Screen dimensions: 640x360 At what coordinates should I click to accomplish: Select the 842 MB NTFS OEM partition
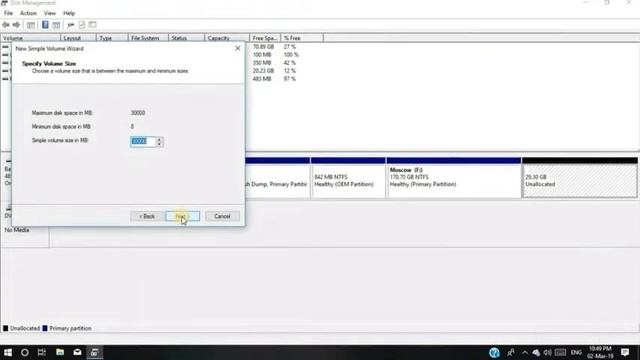[x=348, y=178]
